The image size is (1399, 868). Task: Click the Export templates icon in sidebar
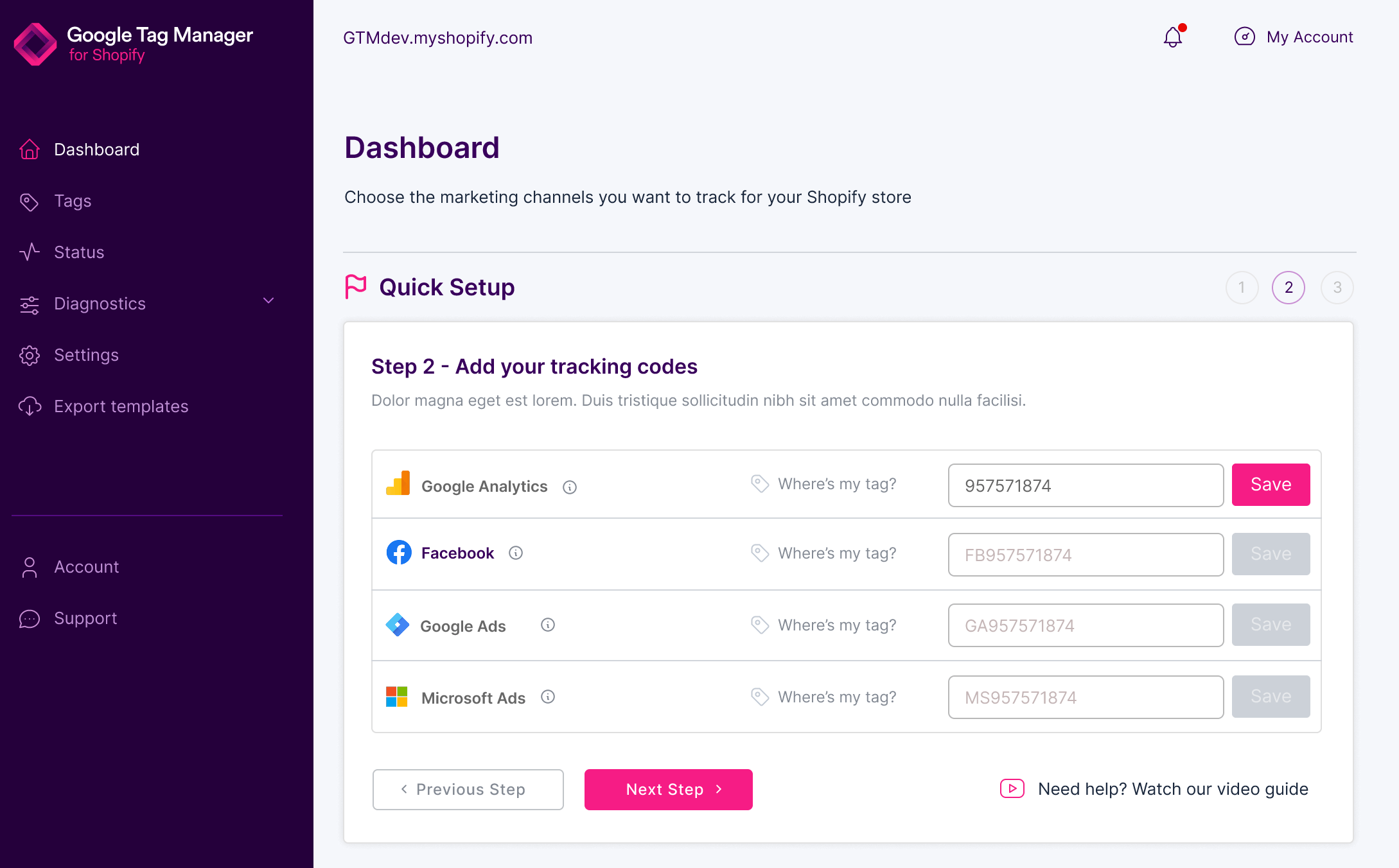(x=30, y=406)
